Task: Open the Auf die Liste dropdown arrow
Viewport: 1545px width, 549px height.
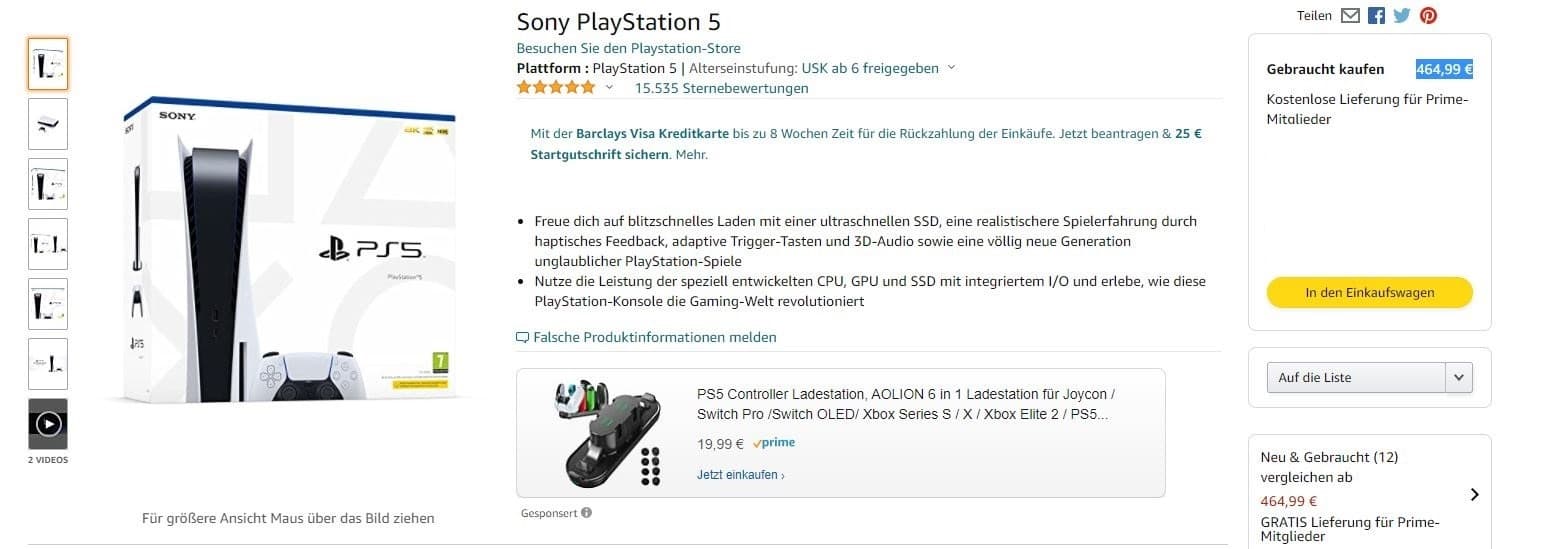Action: [1458, 377]
